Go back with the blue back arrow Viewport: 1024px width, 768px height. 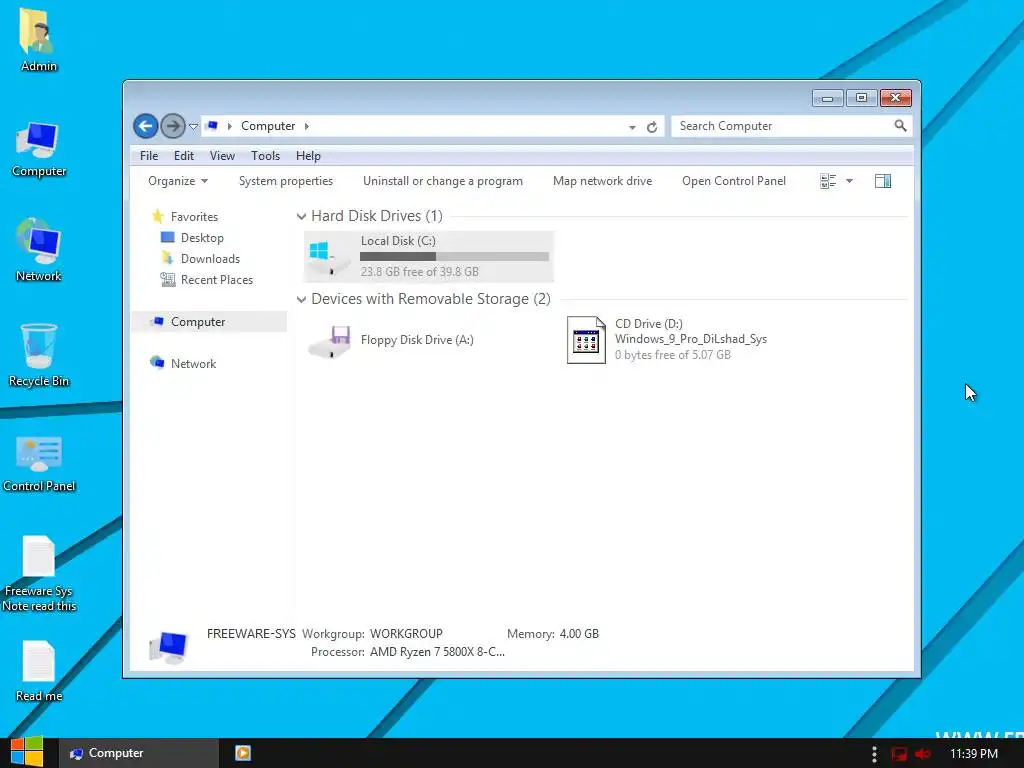pos(146,126)
